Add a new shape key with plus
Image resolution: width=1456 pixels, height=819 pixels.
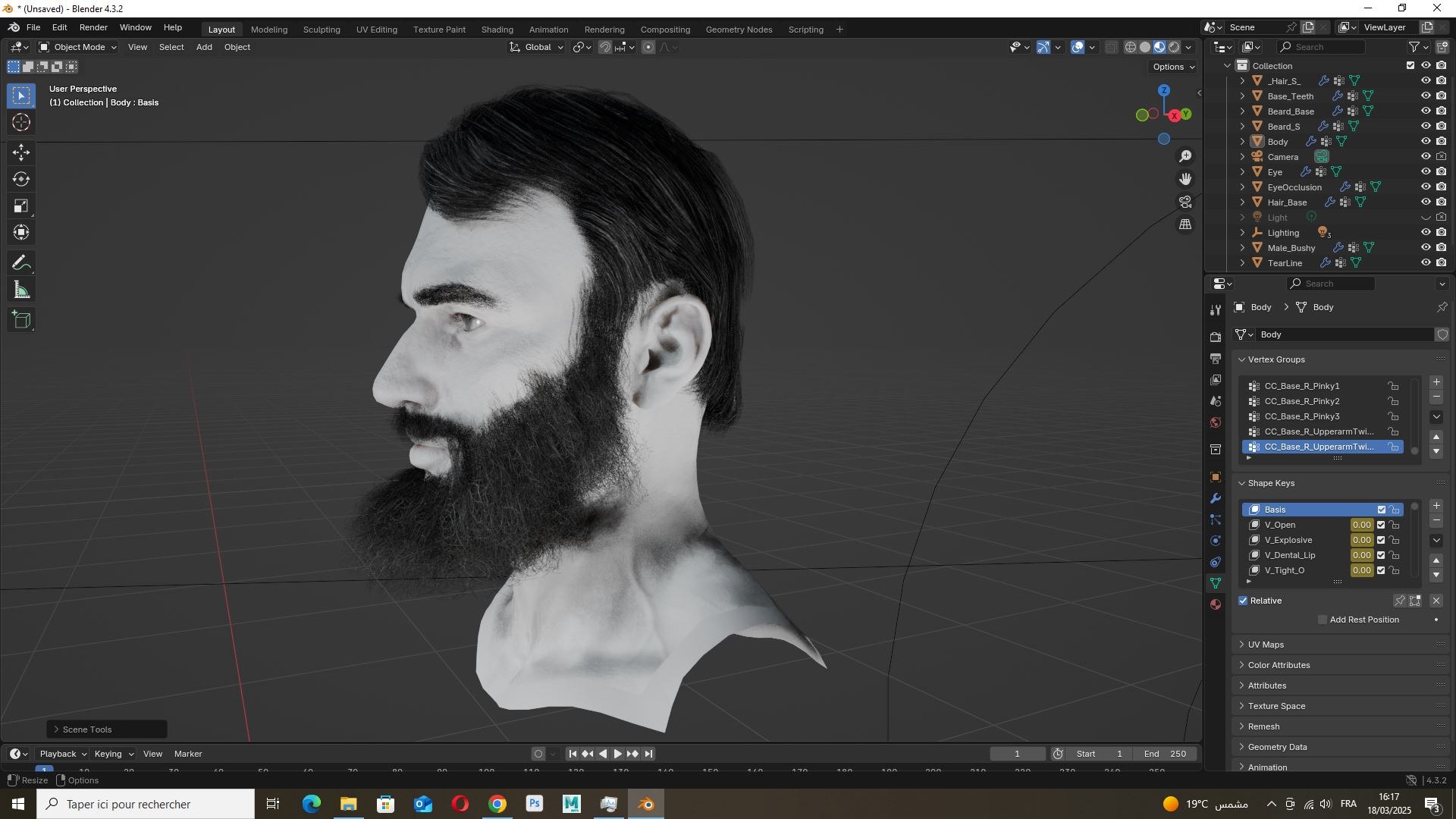click(x=1436, y=506)
